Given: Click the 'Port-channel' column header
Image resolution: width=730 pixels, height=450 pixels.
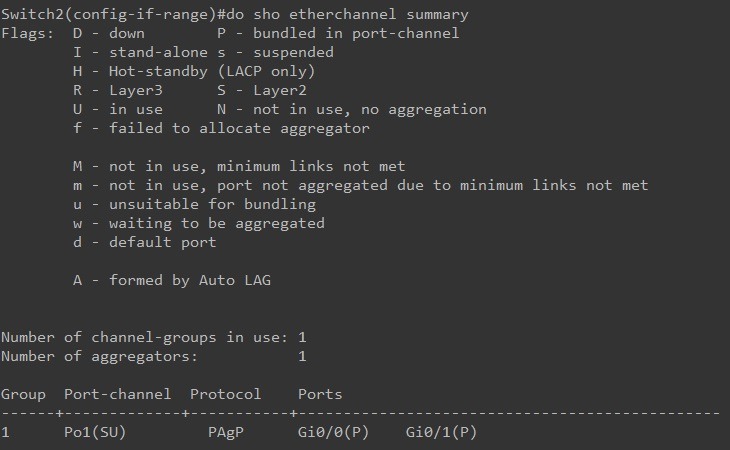Looking at the screenshot, I should click(x=117, y=394).
